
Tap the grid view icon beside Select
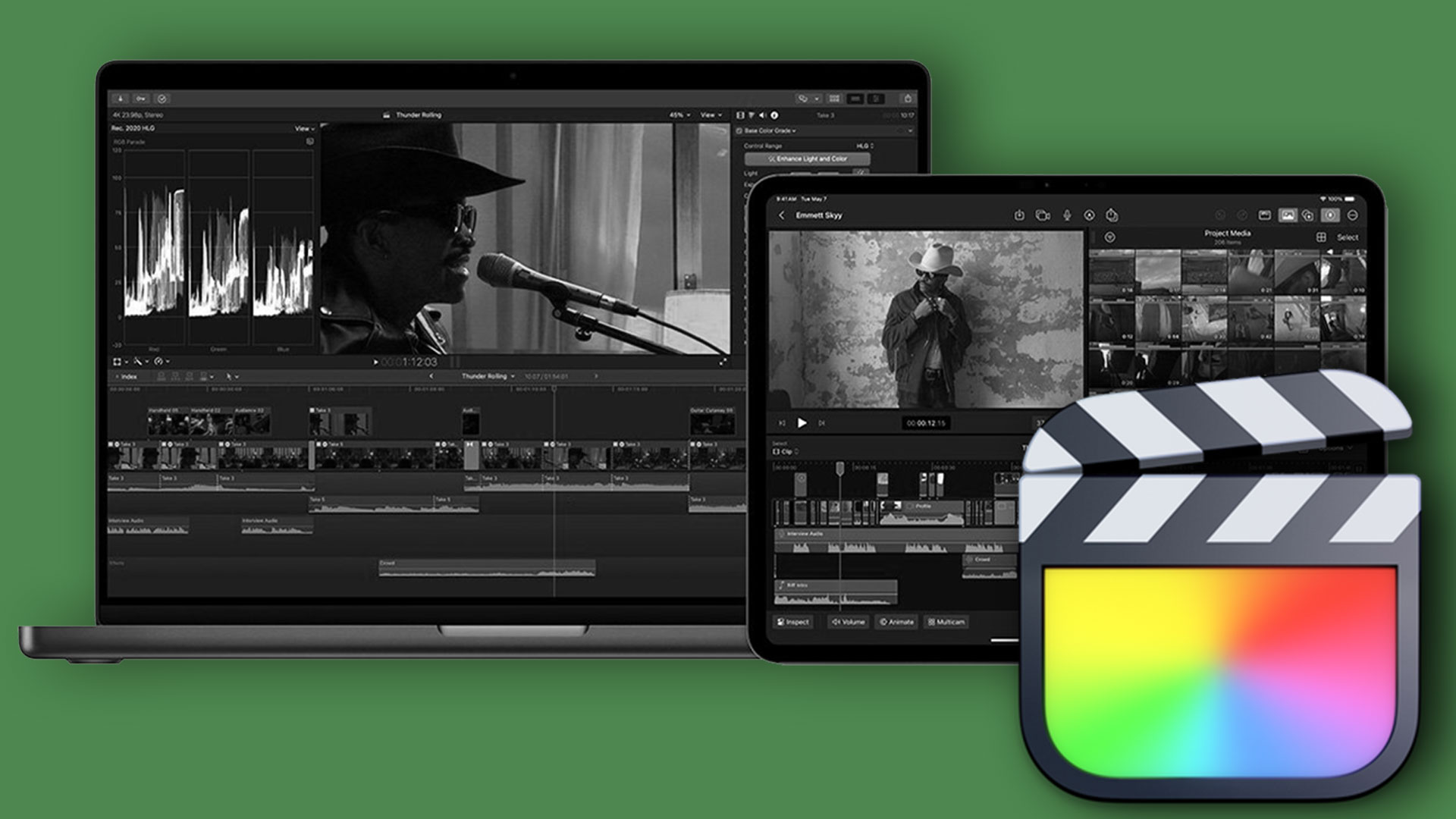click(x=1321, y=237)
